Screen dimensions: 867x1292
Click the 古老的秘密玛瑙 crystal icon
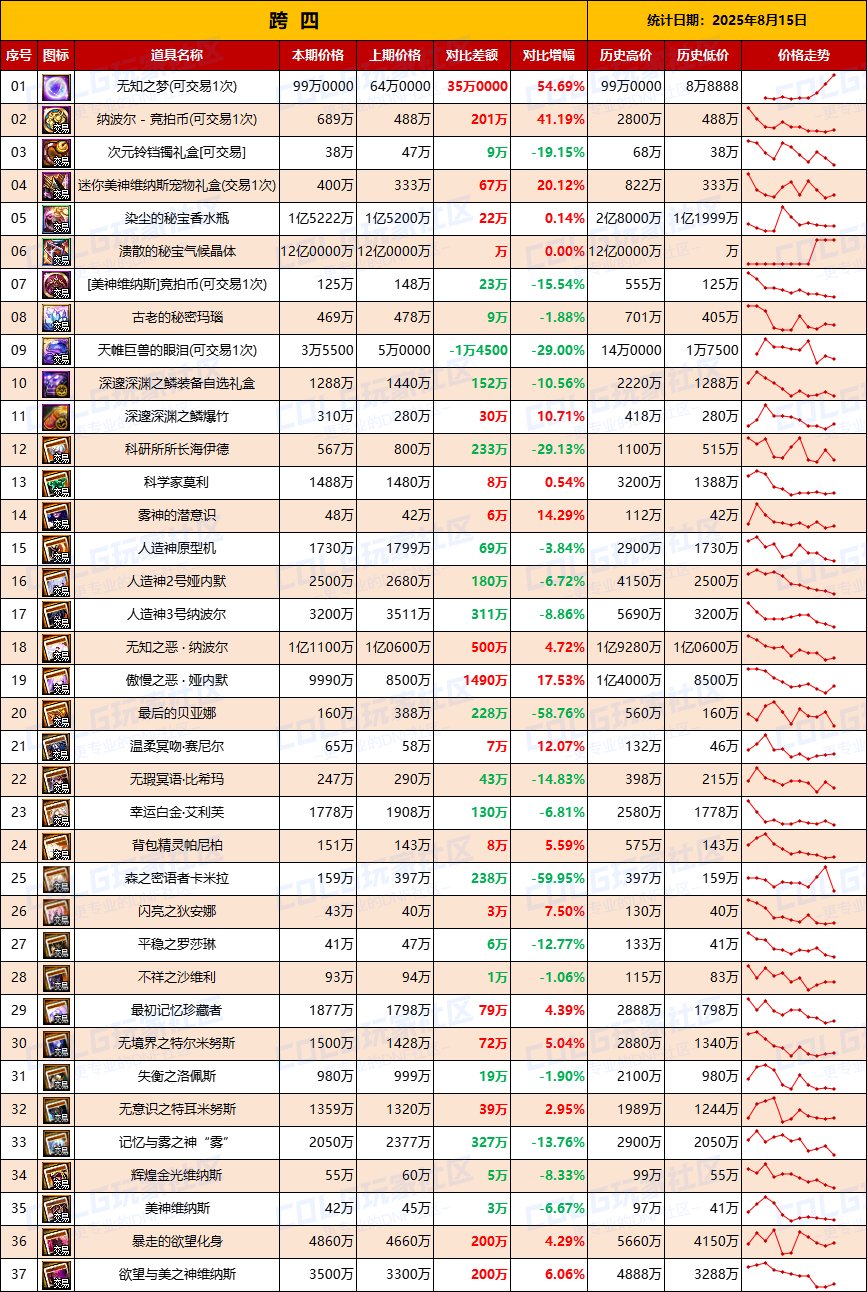pyautogui.click(x=56, y=318)
